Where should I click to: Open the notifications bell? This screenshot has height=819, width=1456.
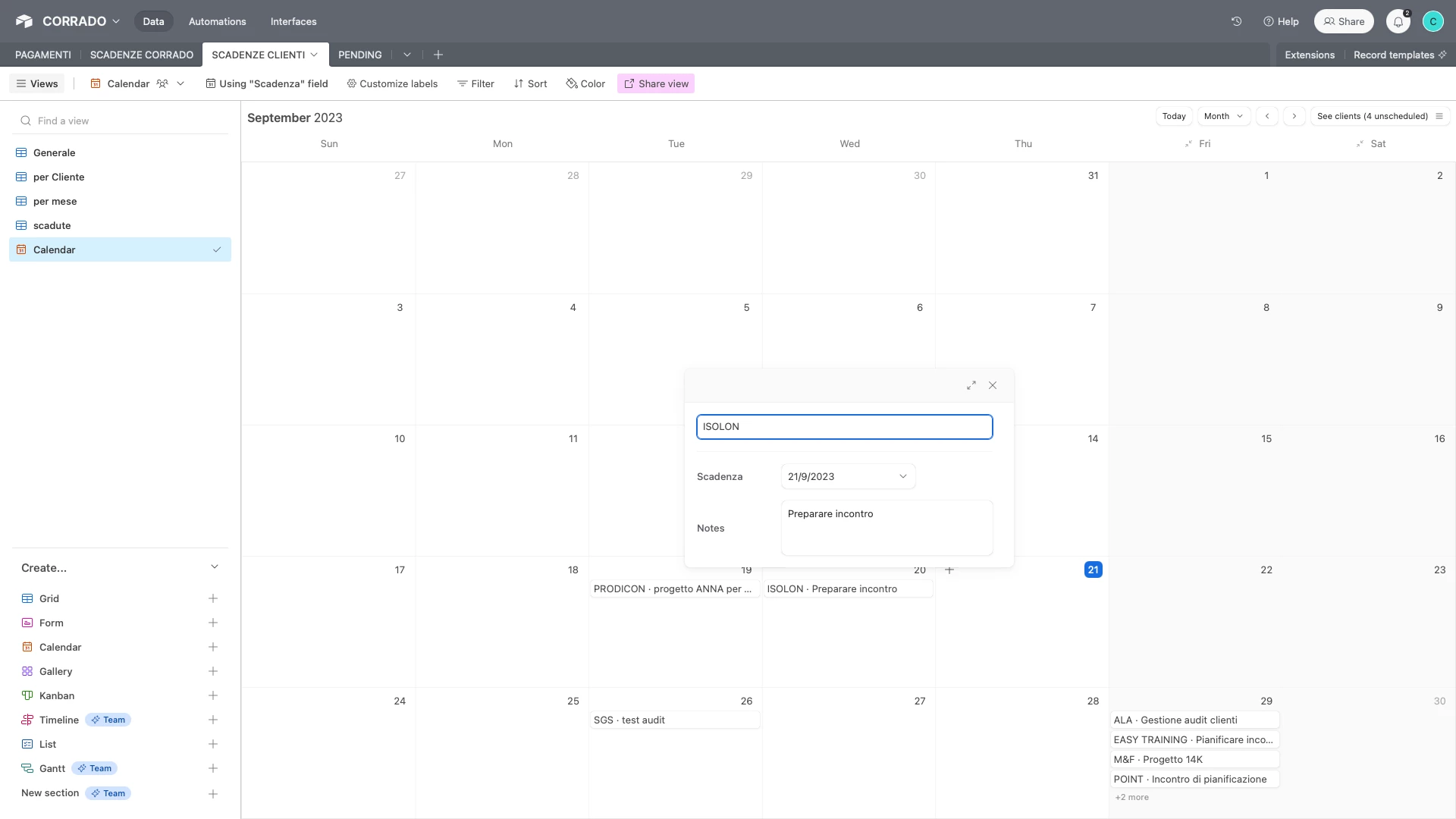point(1398,21)
